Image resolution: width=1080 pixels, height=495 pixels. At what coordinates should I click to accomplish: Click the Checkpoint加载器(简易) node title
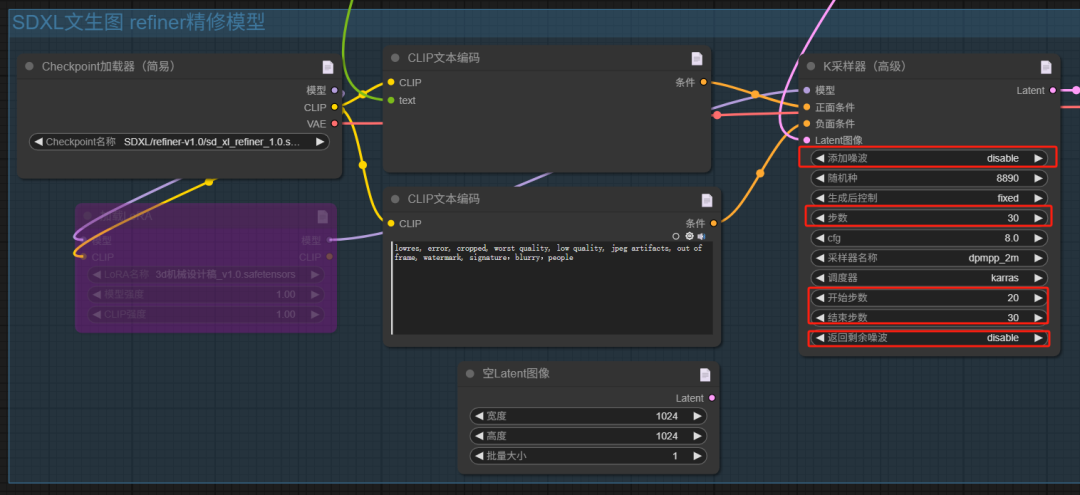[108, 66]
